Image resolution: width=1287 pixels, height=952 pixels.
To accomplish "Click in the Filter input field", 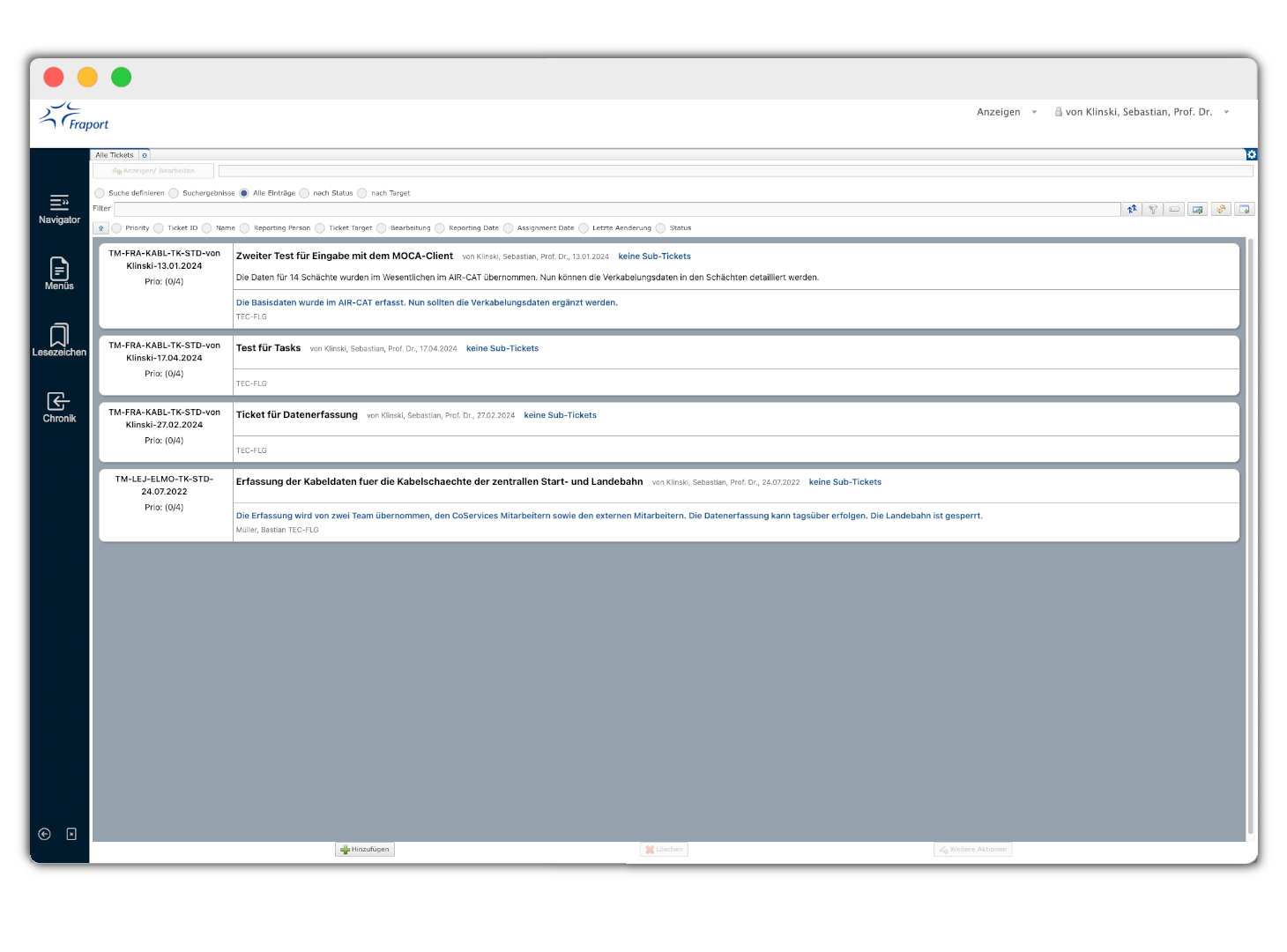I will pyautogui.click(x=617, y=209).
